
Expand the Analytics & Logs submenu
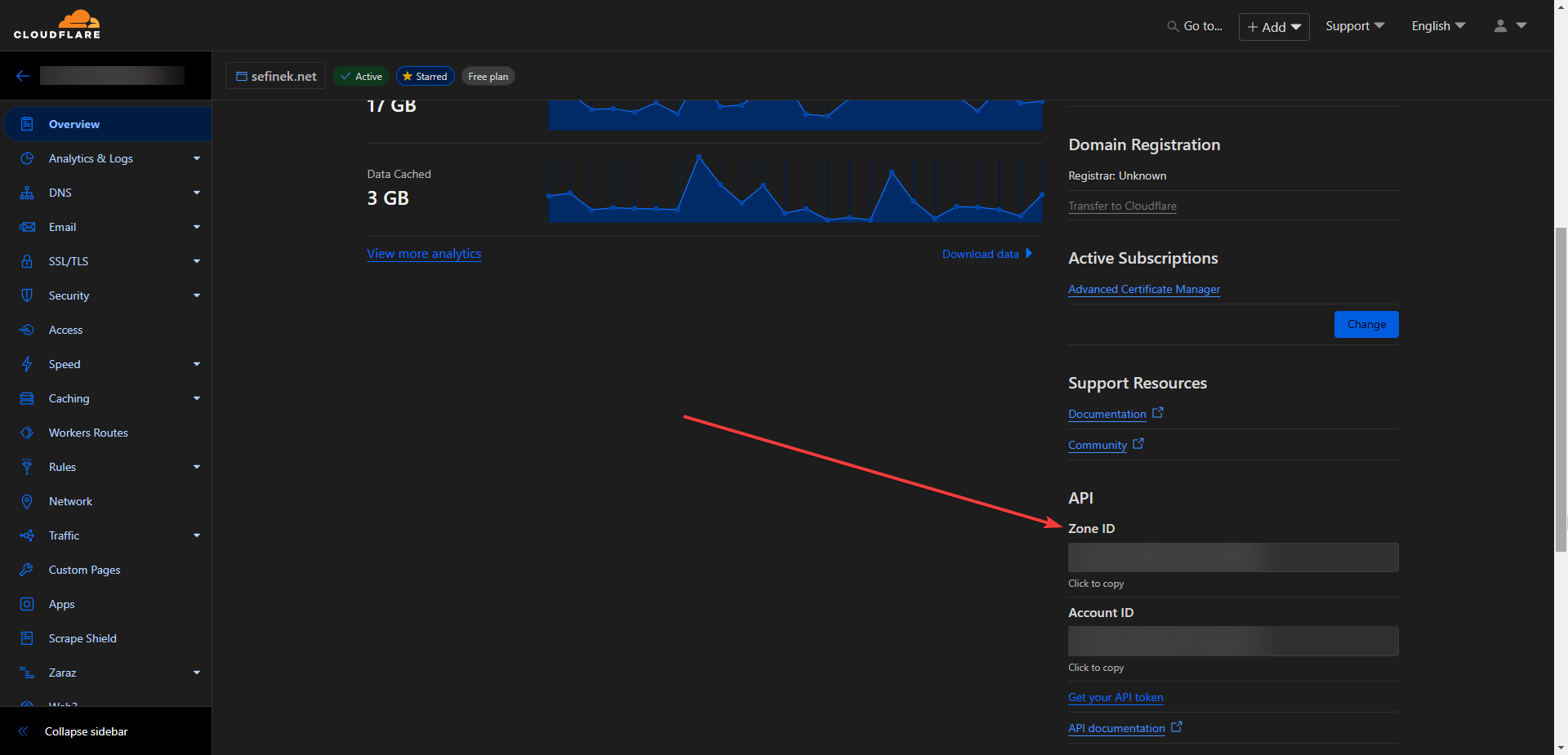[x=196, y=158]
